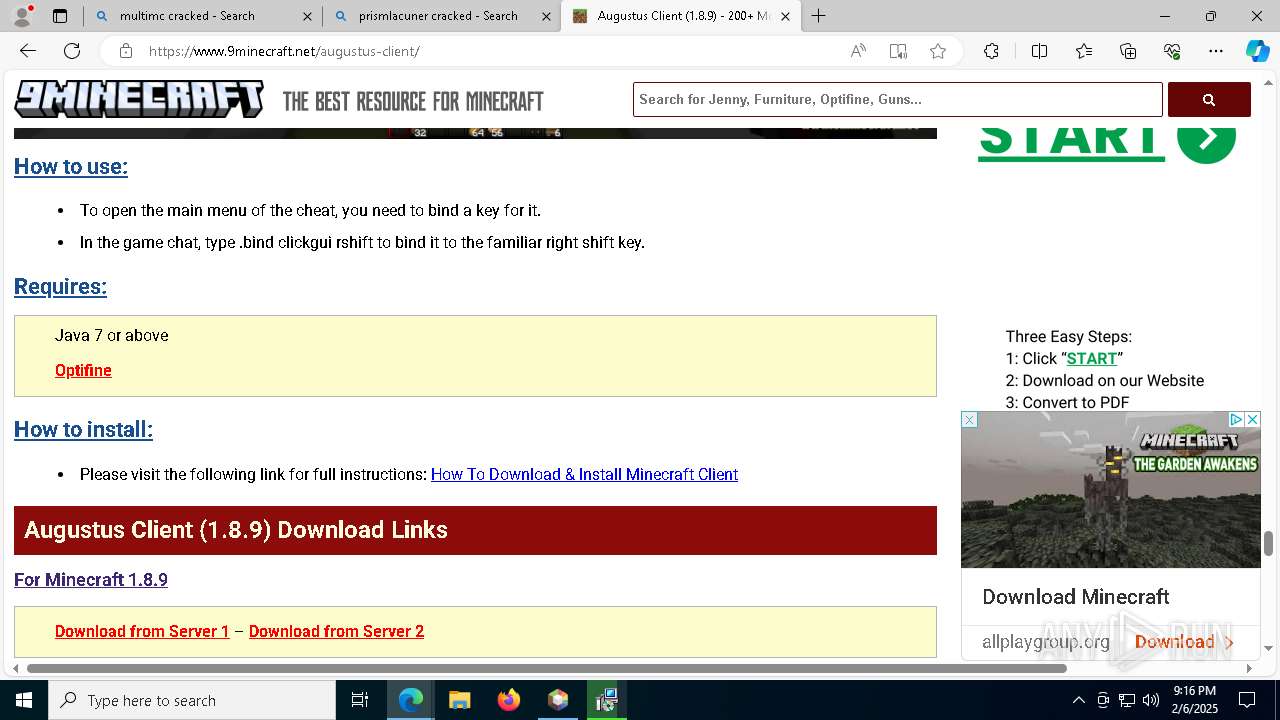Close the Minecraft ad via X icon
This screenshot has width=1280, height=720.
coord(1252,419)
